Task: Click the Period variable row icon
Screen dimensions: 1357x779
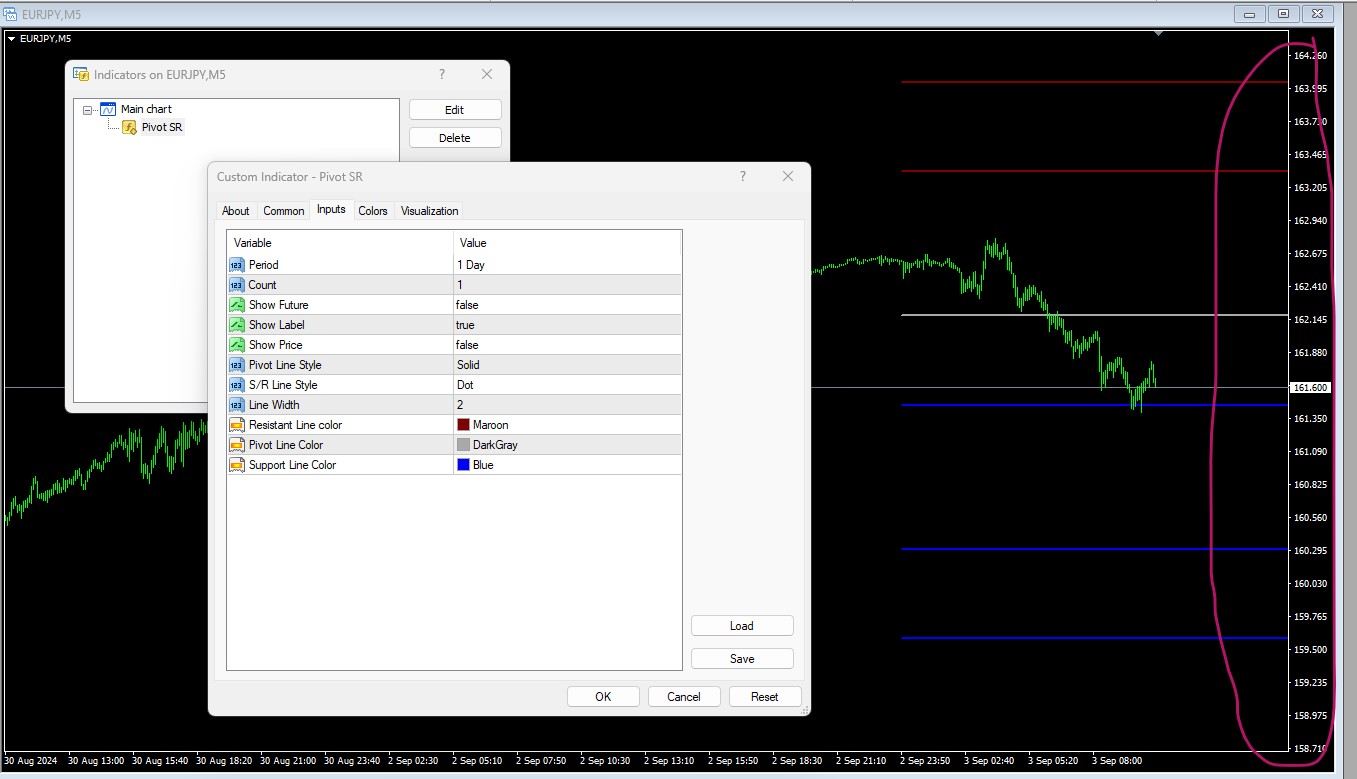Action: tap(237, 265)
